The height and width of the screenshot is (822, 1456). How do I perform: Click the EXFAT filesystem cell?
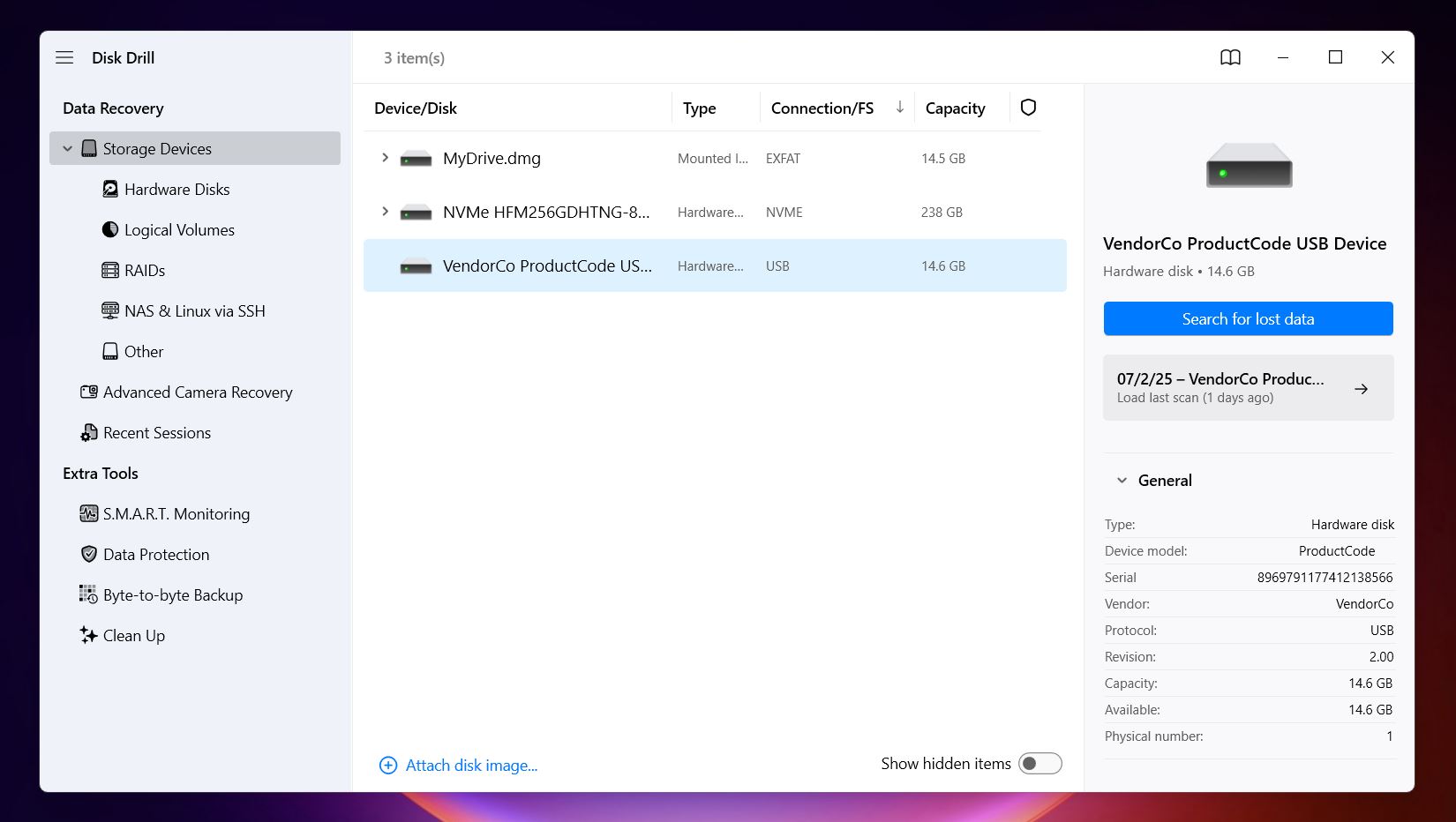pos(783,159)
